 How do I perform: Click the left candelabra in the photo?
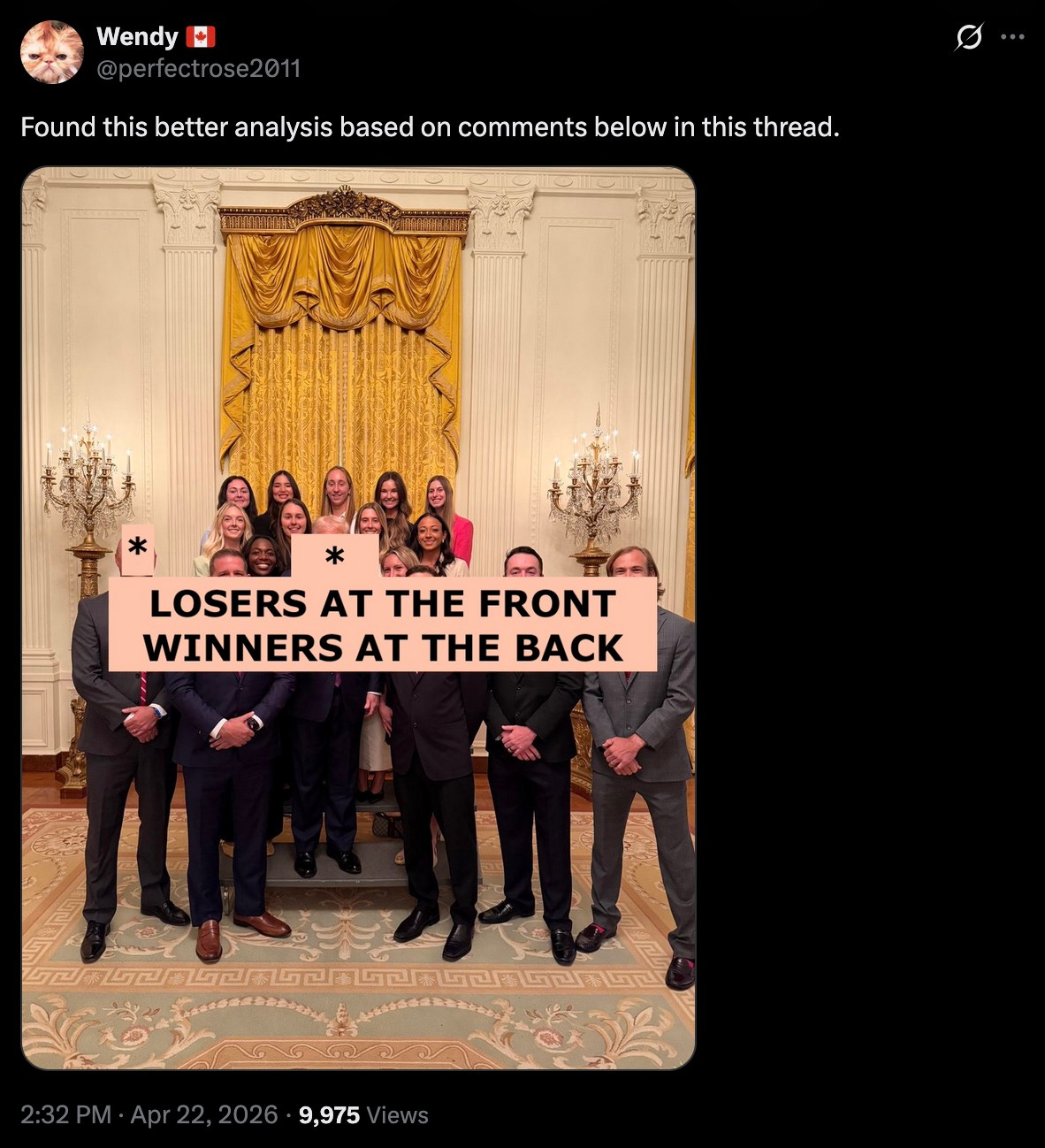(x=88, y=531)
